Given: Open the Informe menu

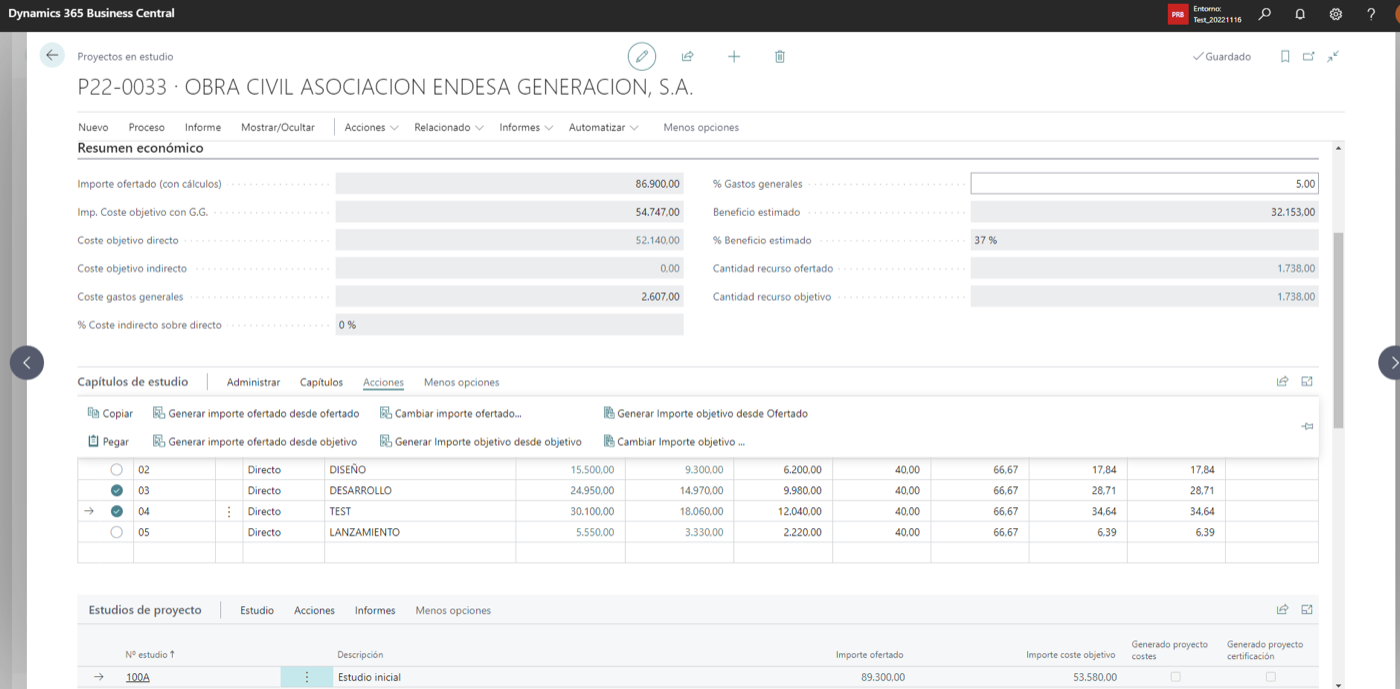Looking at the screenshot, I should pyautogui.click(x=203, y=127).
